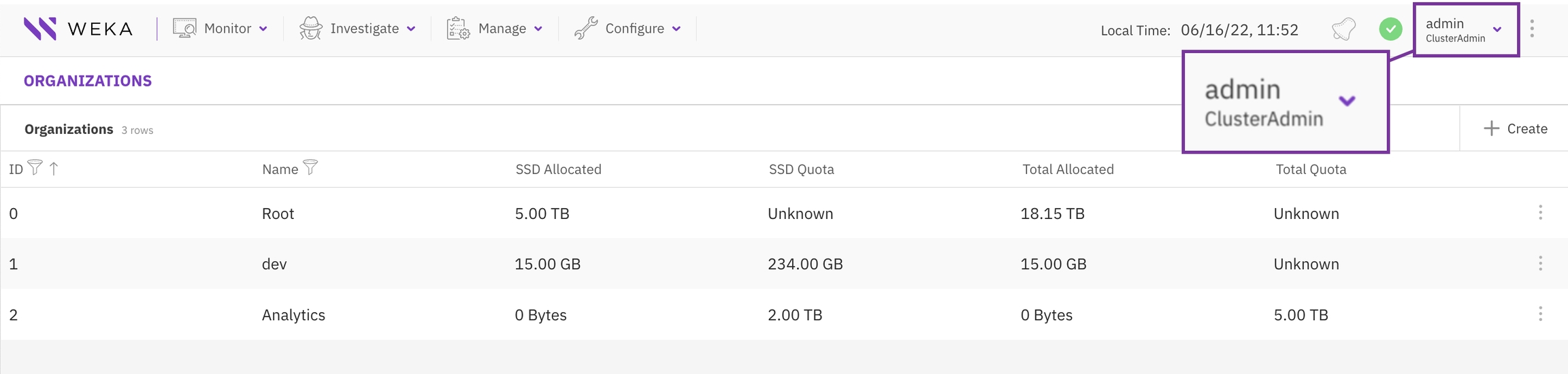Viewport: 1568px width, 374px height.
Task: Open row actions for Analytics organization
Action: (1540, 314)
